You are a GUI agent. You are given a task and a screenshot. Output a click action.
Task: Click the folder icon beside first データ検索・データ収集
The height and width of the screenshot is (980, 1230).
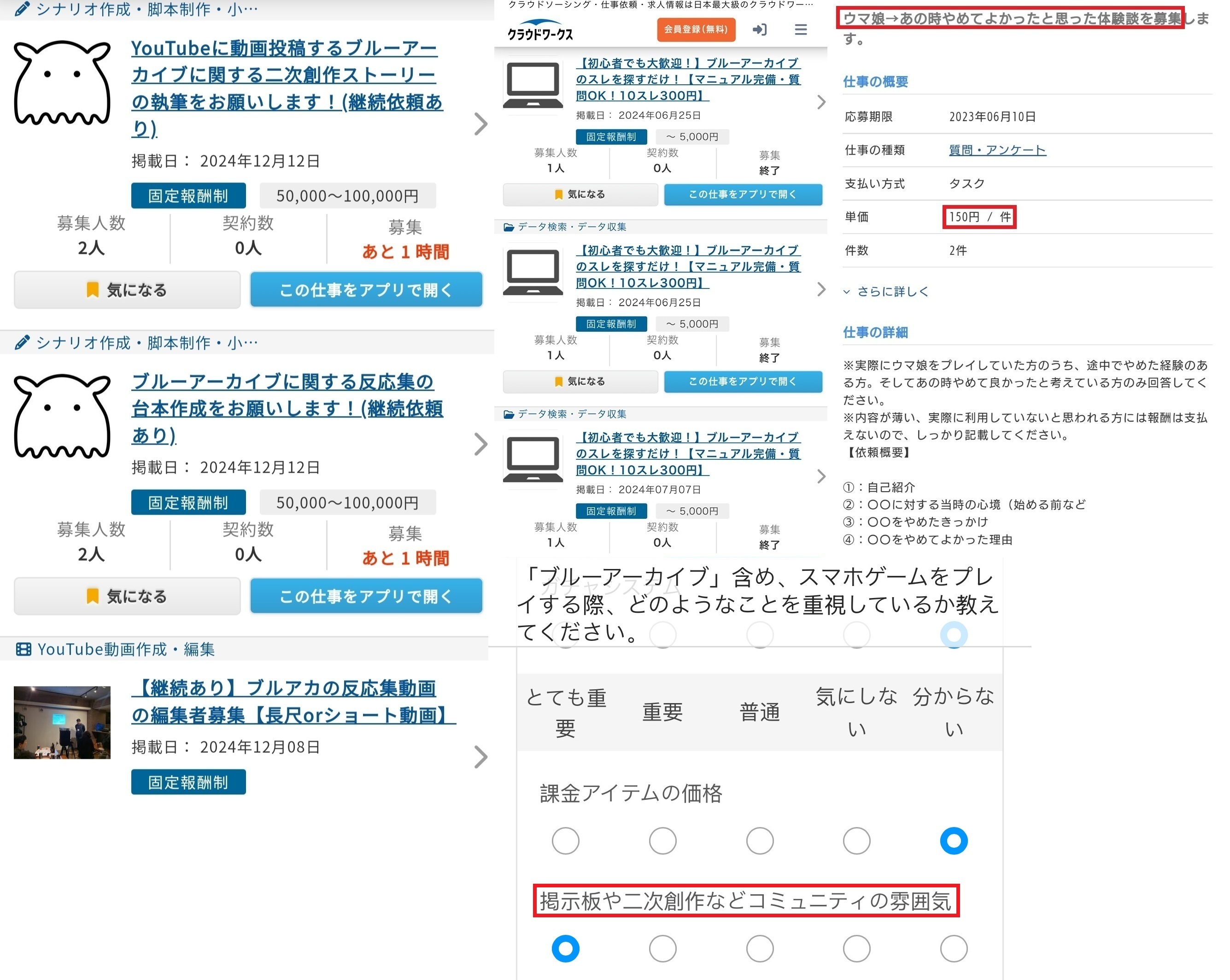point(509,227)
